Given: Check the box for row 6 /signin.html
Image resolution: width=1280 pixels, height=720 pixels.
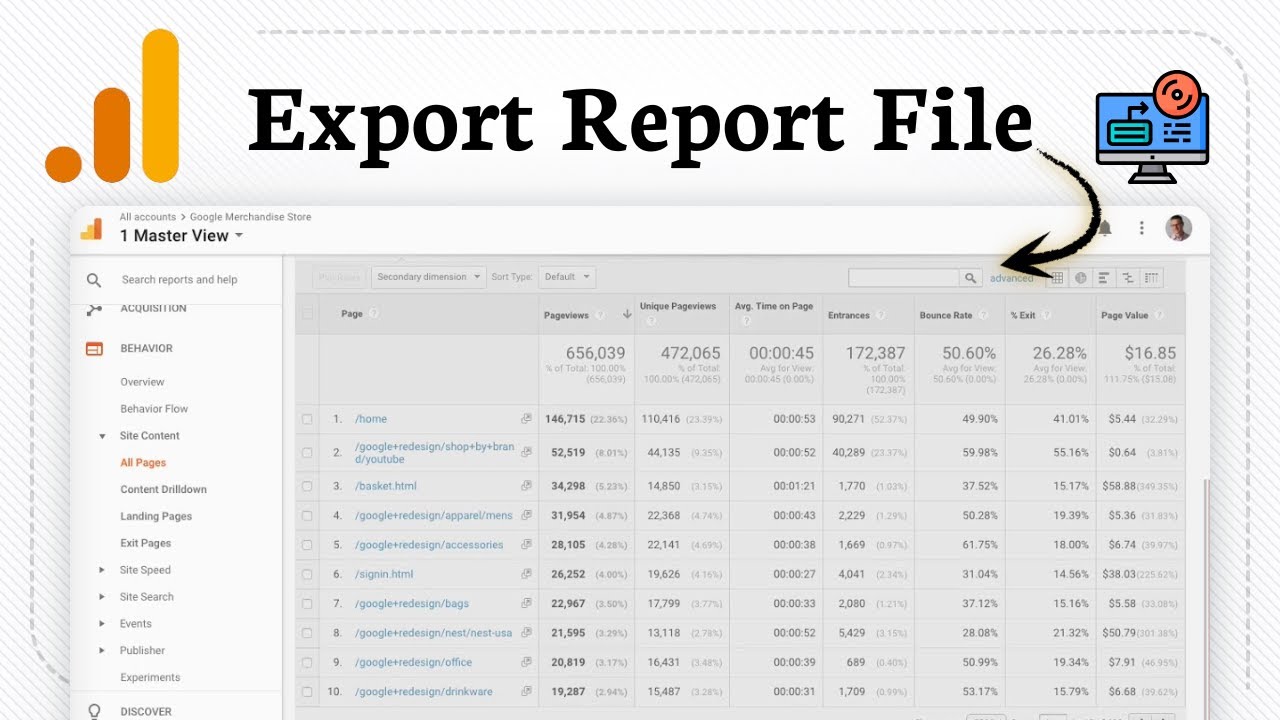Looking at the screenshot, I should [307, 574].
